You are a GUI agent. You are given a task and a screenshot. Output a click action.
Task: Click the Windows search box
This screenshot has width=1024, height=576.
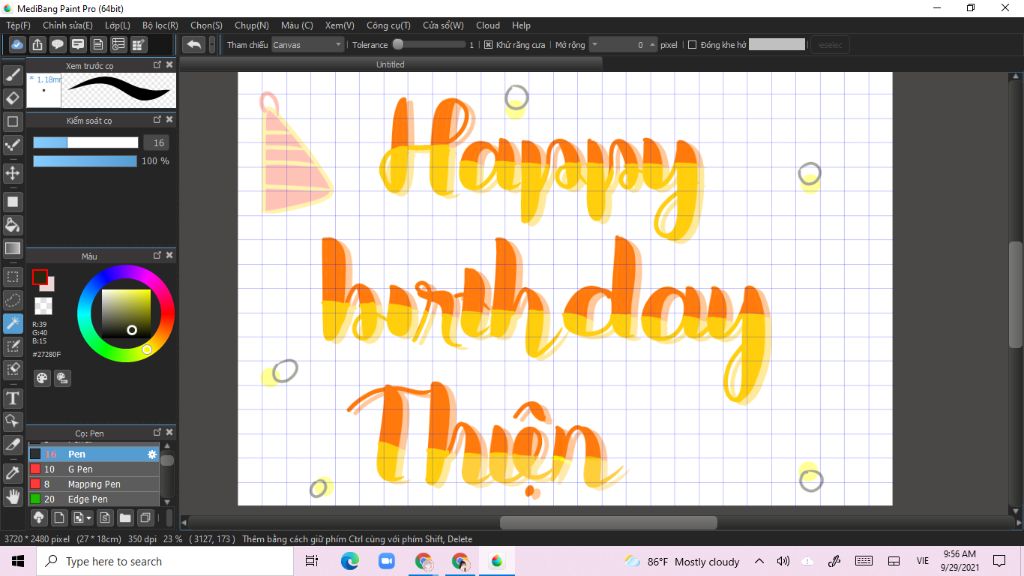pos(165,561)
